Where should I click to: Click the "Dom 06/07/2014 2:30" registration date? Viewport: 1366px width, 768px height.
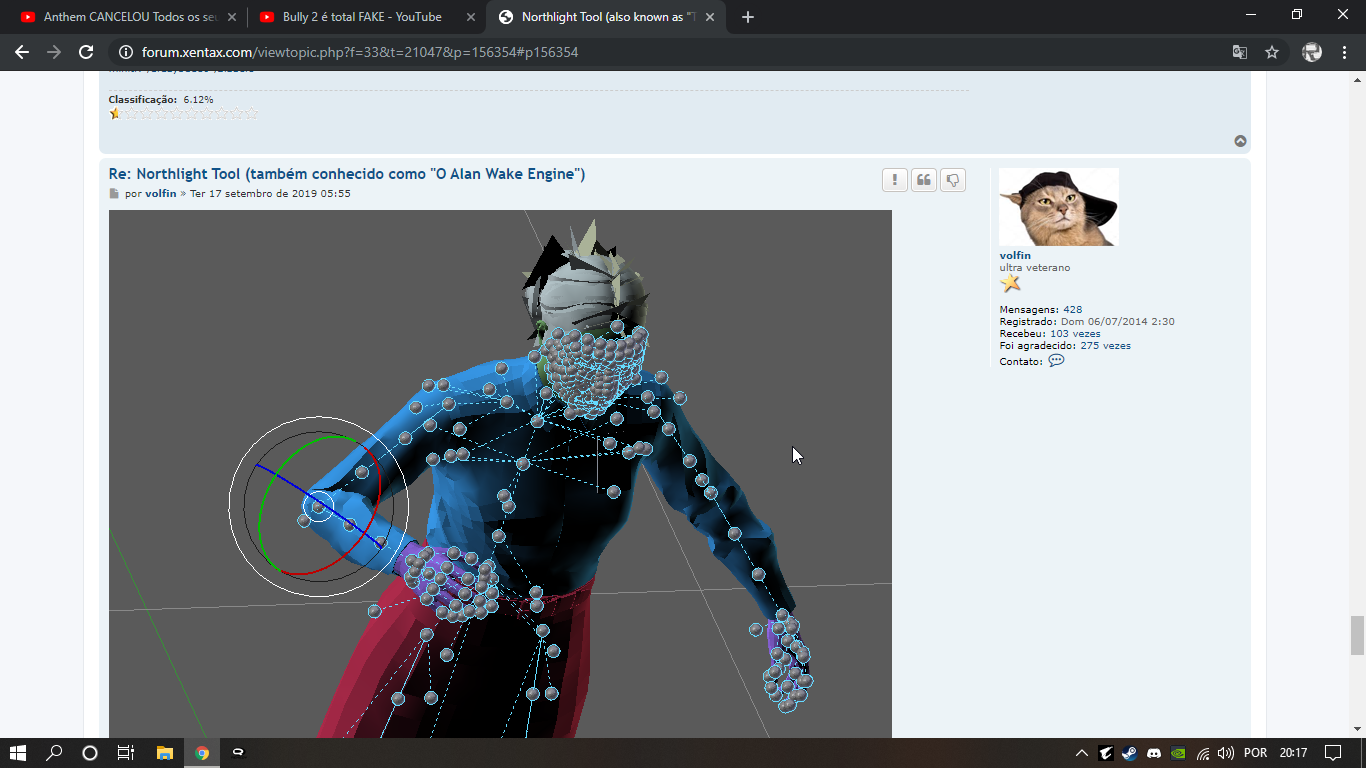pyautogui.click(x=1117, y=322)
